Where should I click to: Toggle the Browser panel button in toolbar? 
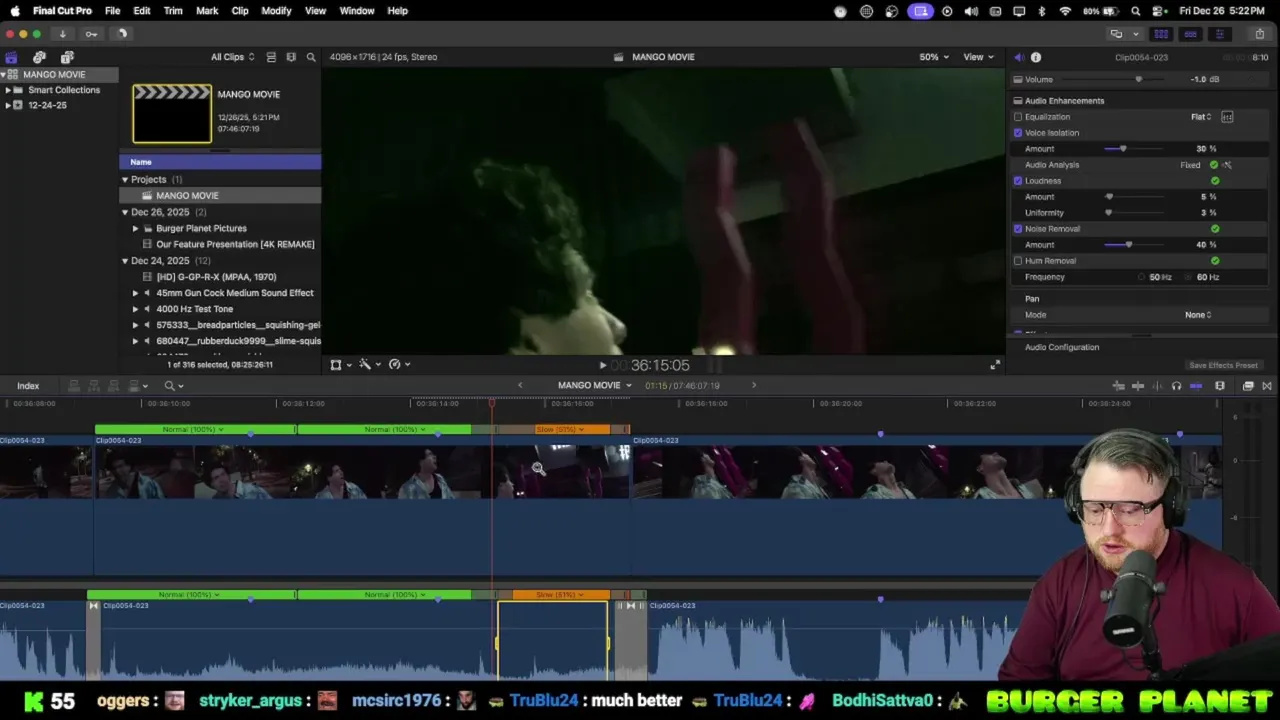1162,34
